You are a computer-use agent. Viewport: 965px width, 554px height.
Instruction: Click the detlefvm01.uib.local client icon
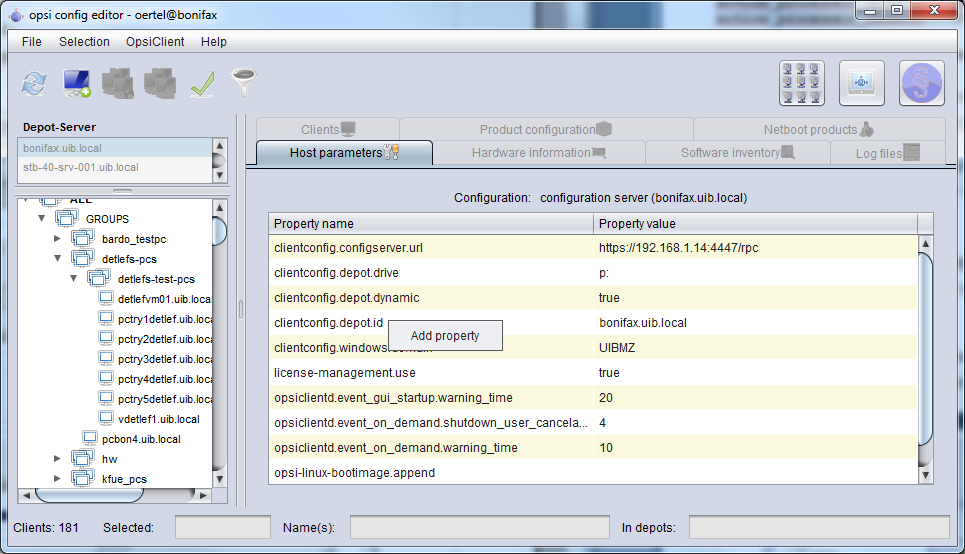tap(106, 299)
